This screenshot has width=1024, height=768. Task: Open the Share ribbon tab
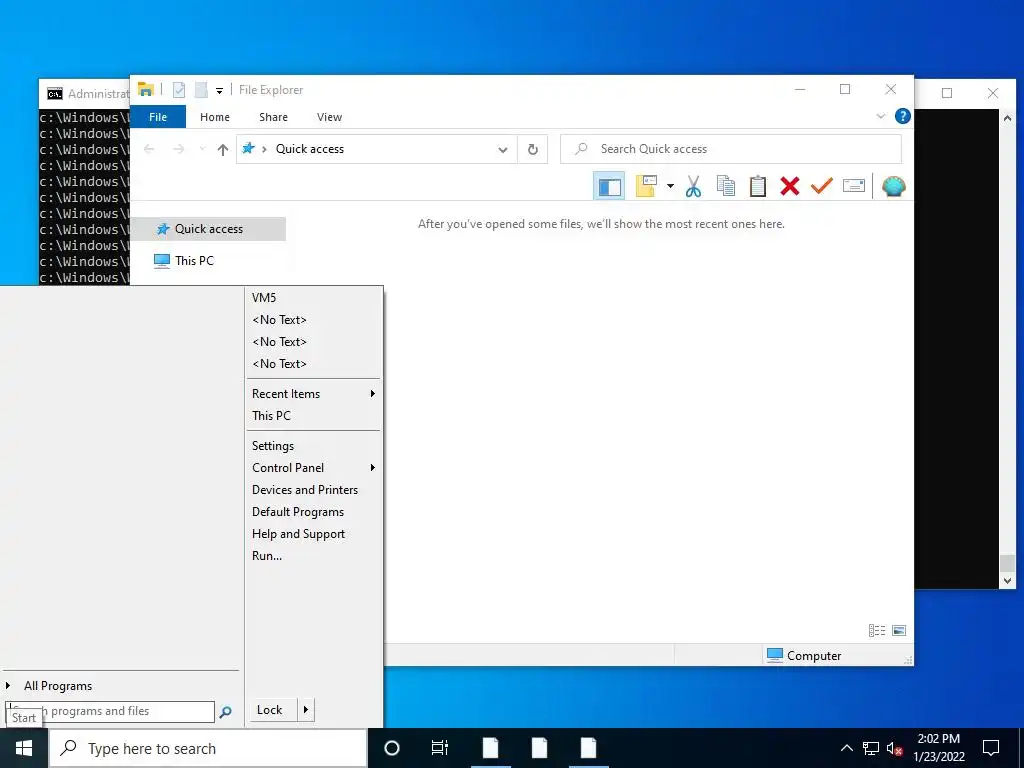pyautogui.click(x=273, y=117)
